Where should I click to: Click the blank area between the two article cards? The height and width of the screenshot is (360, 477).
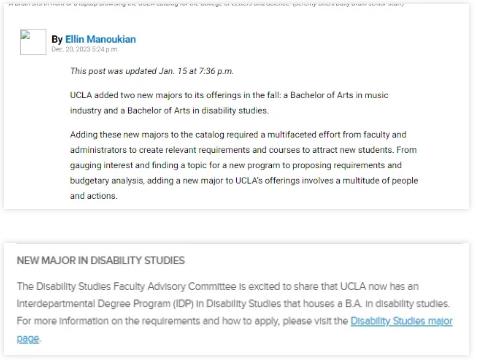click(237, 227)
